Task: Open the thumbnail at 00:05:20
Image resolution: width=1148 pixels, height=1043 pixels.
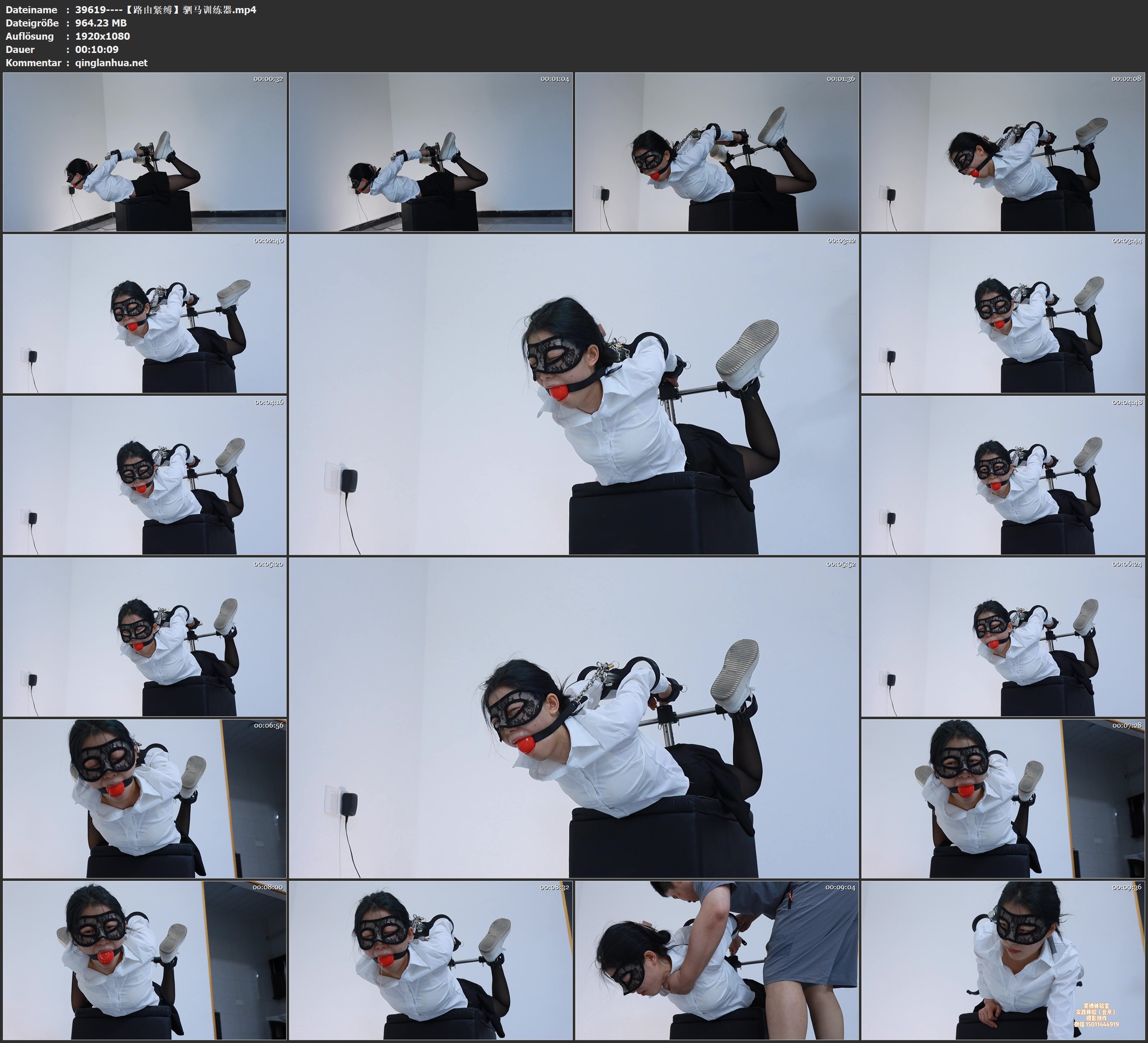Action: click(145, 637)
